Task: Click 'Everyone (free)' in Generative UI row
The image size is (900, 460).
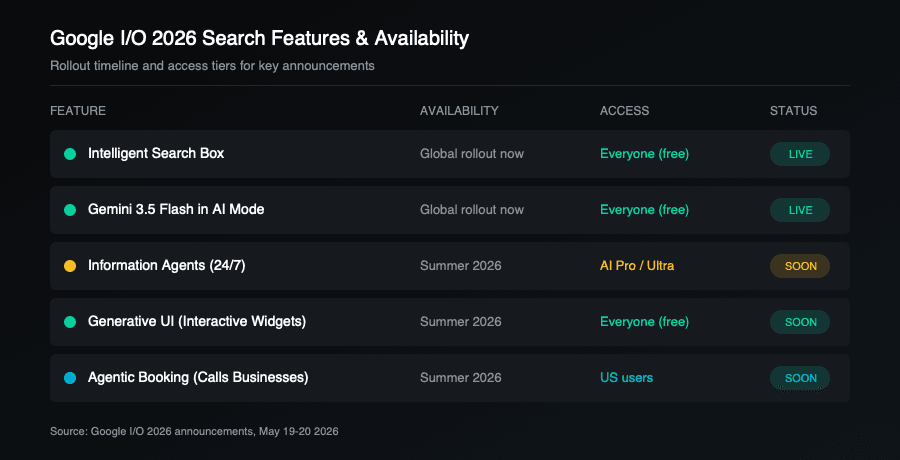Action: (645, 322)
